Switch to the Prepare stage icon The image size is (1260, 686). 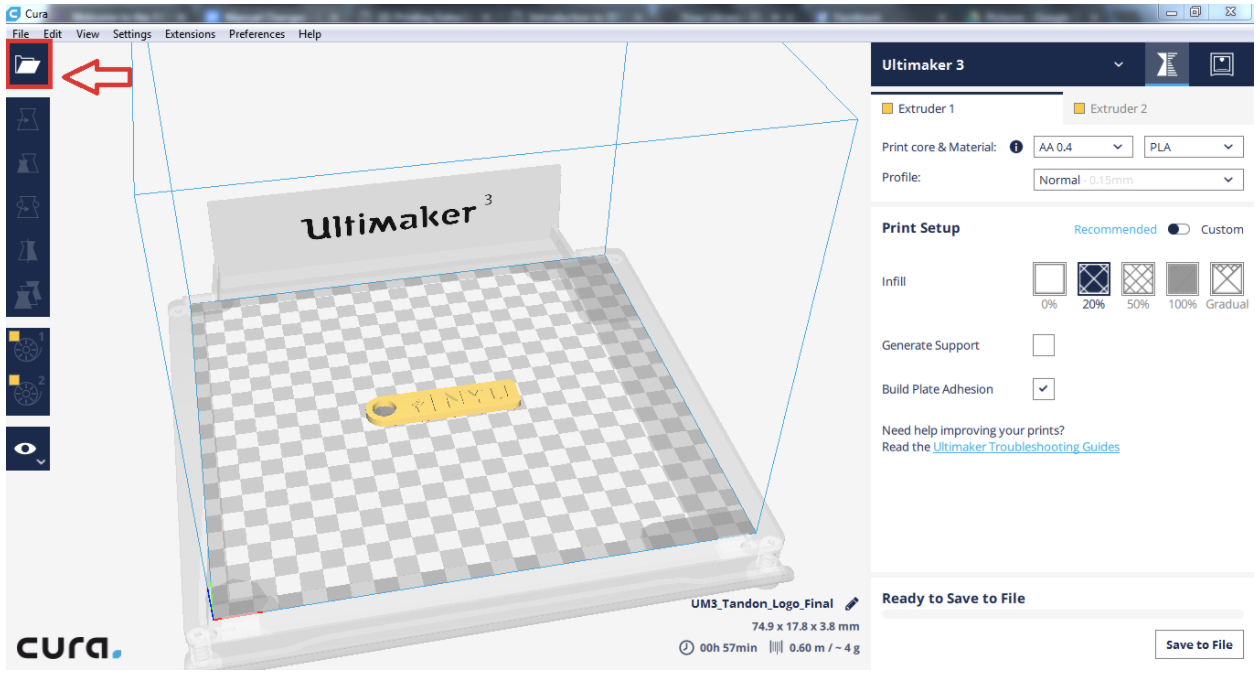coord(1167,65)
